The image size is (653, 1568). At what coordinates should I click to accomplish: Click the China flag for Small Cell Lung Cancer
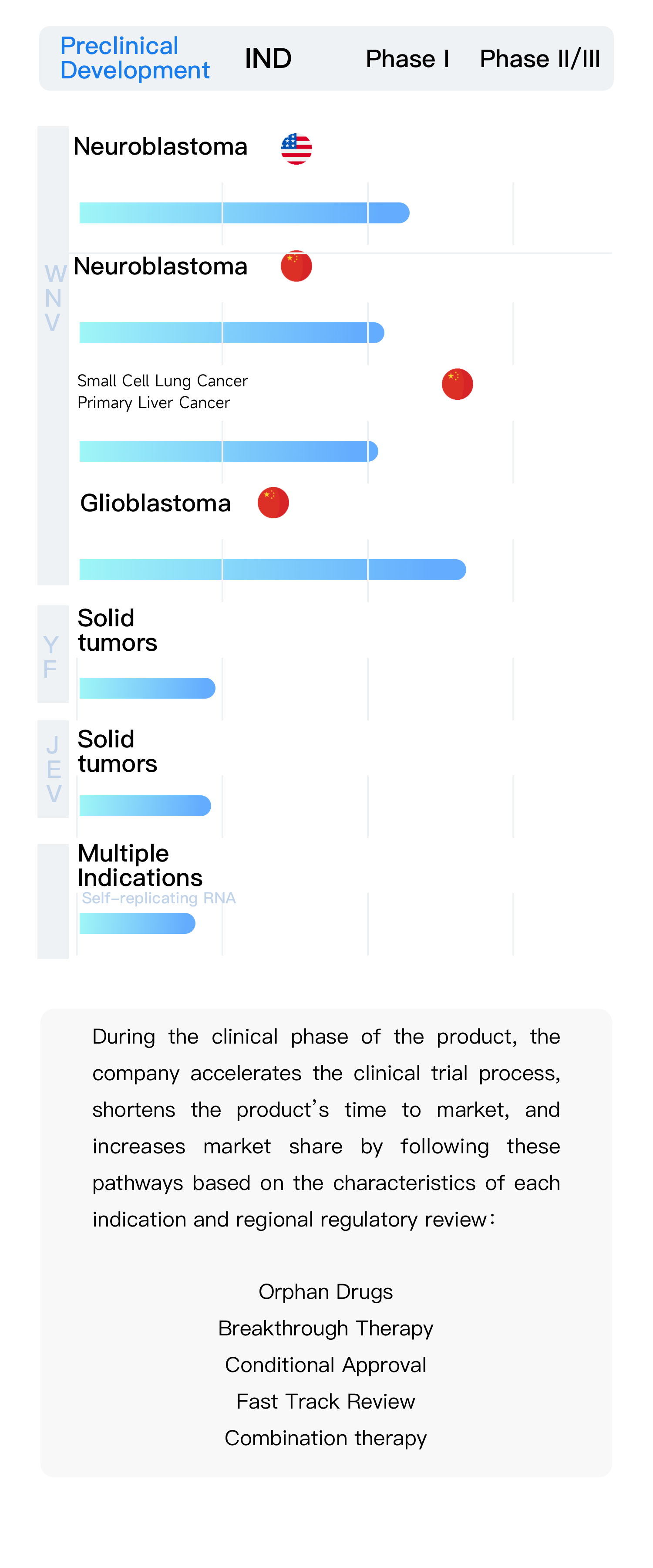457,384
